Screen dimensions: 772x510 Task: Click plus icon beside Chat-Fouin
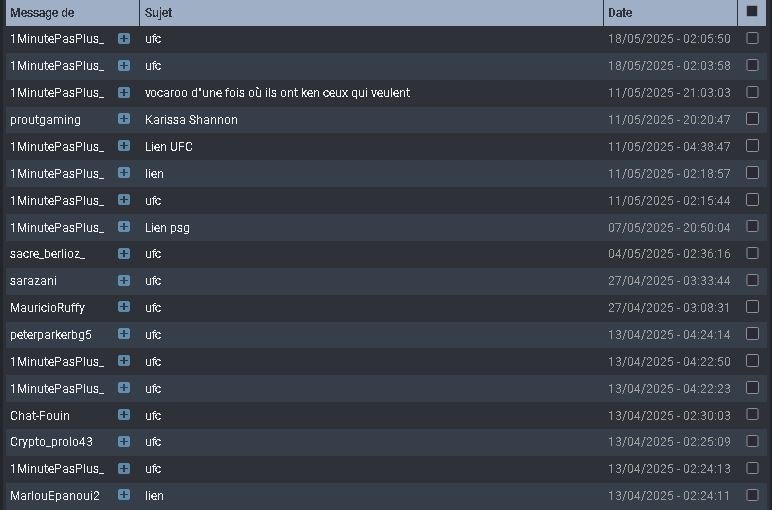tap(124, 415)
